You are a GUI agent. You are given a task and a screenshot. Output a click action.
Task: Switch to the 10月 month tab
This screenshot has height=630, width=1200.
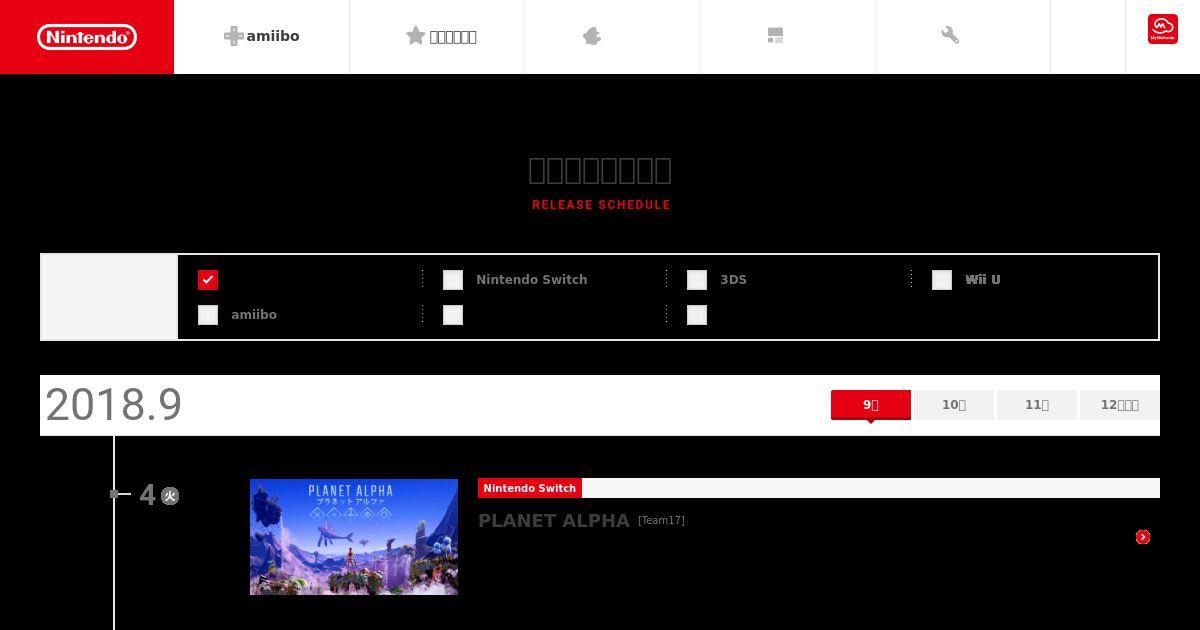[x=954, y=405]
